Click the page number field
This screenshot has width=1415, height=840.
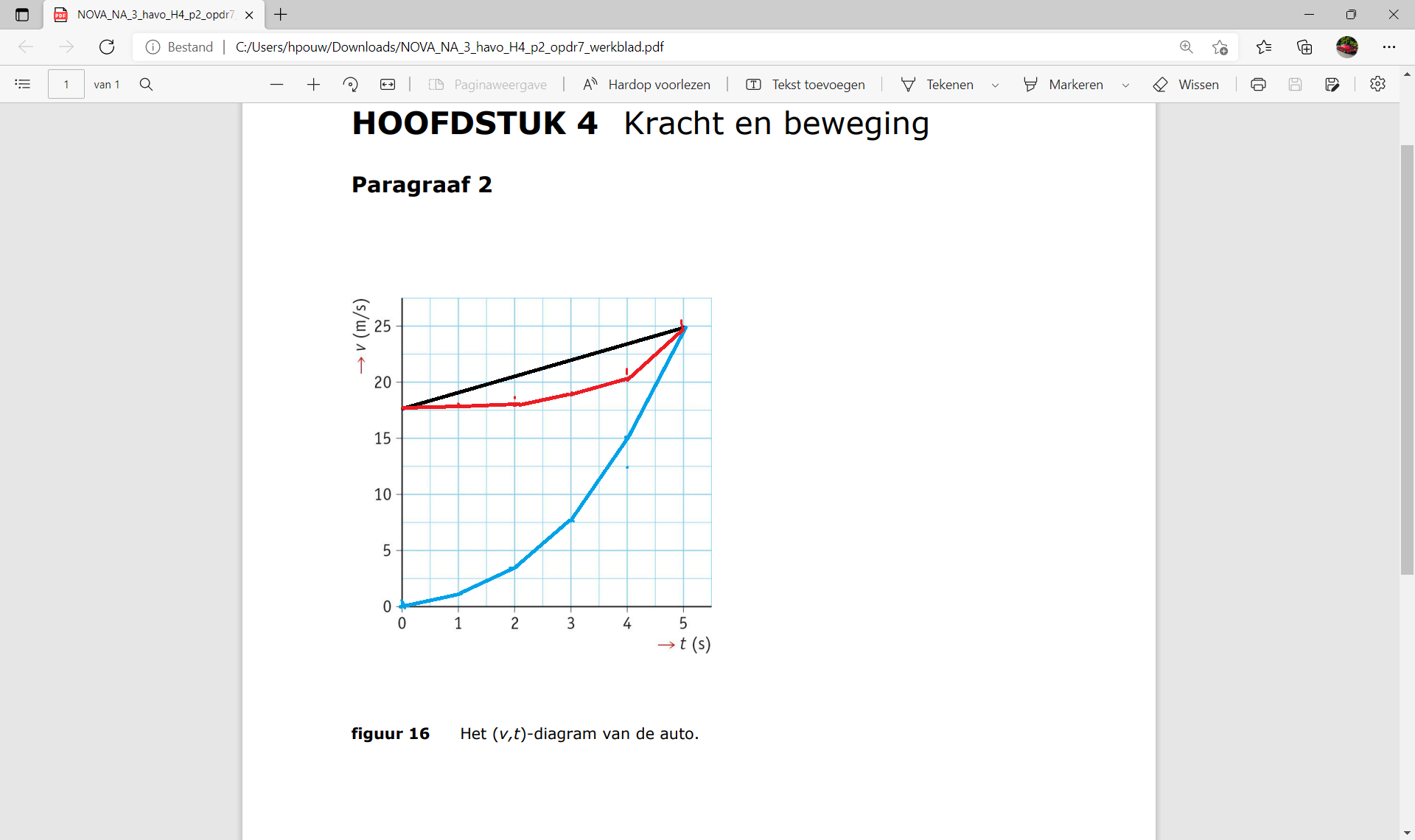(66, 84)
